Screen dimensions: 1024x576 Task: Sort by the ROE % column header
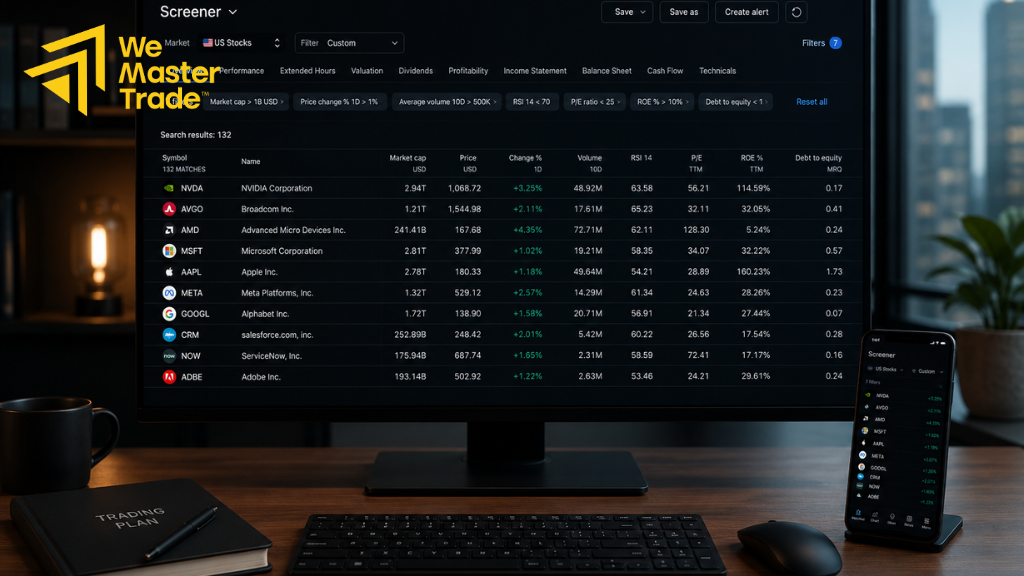coord(752,158)
